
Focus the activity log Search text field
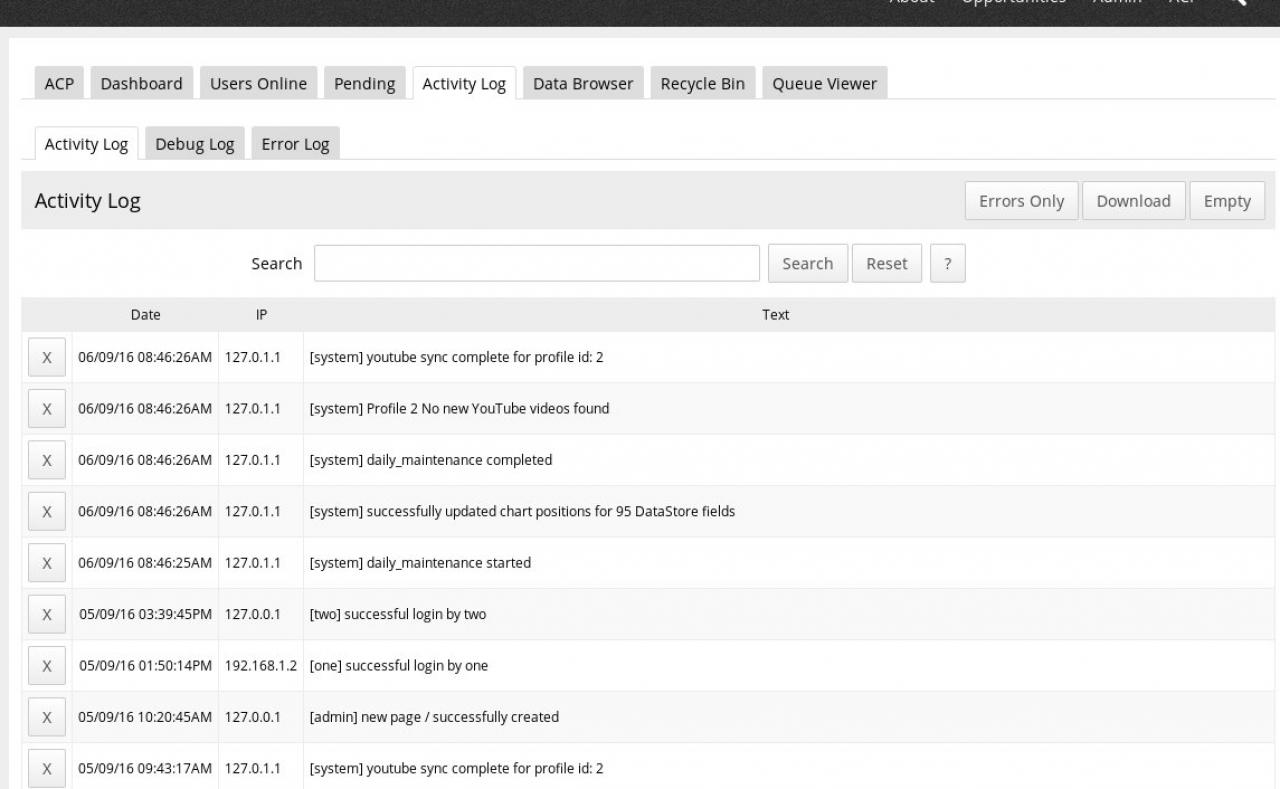click(537, 264)
